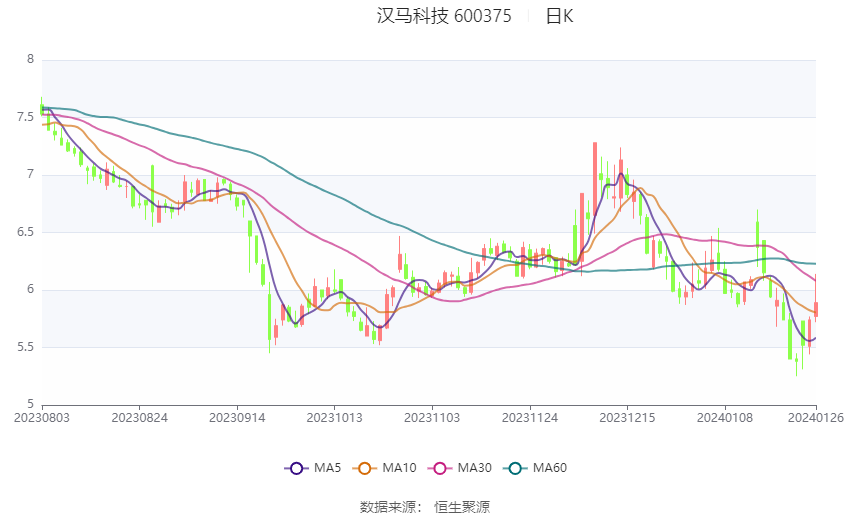Click x-axis date label 20231124
Screen dimensions: 850x517
(x=530, y=418)
